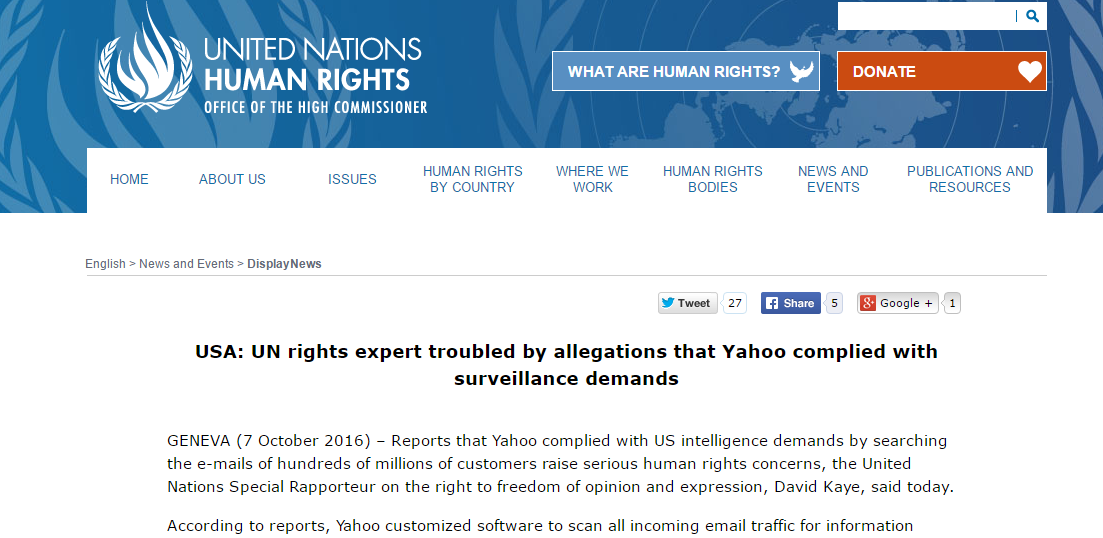Click the Facebook Share button
This screenshot has height=538, width=1103.
[791, 303]
